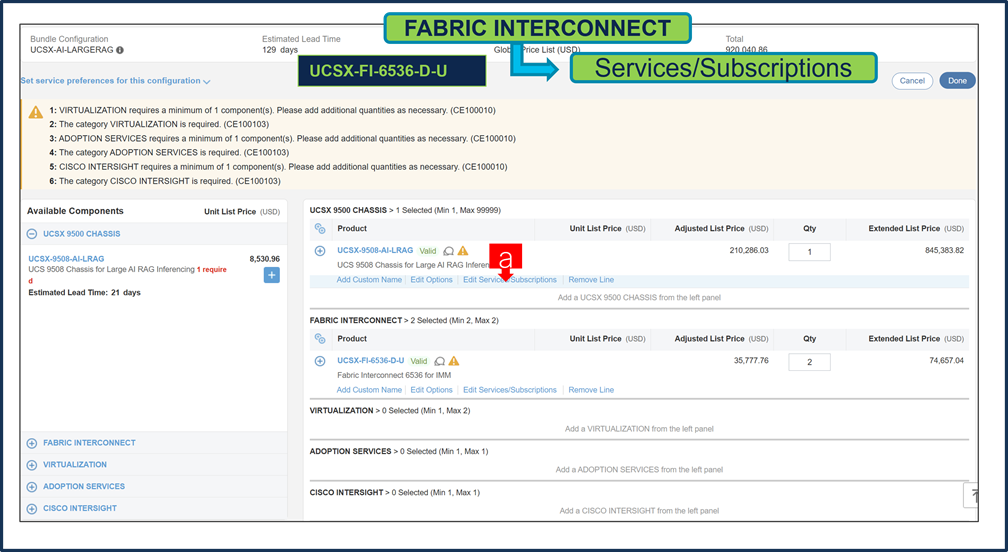Add UCSX-9508-AI-LRAG with the blue plus button
This screenshot has height=552, width=1008.
click(271, 275)
